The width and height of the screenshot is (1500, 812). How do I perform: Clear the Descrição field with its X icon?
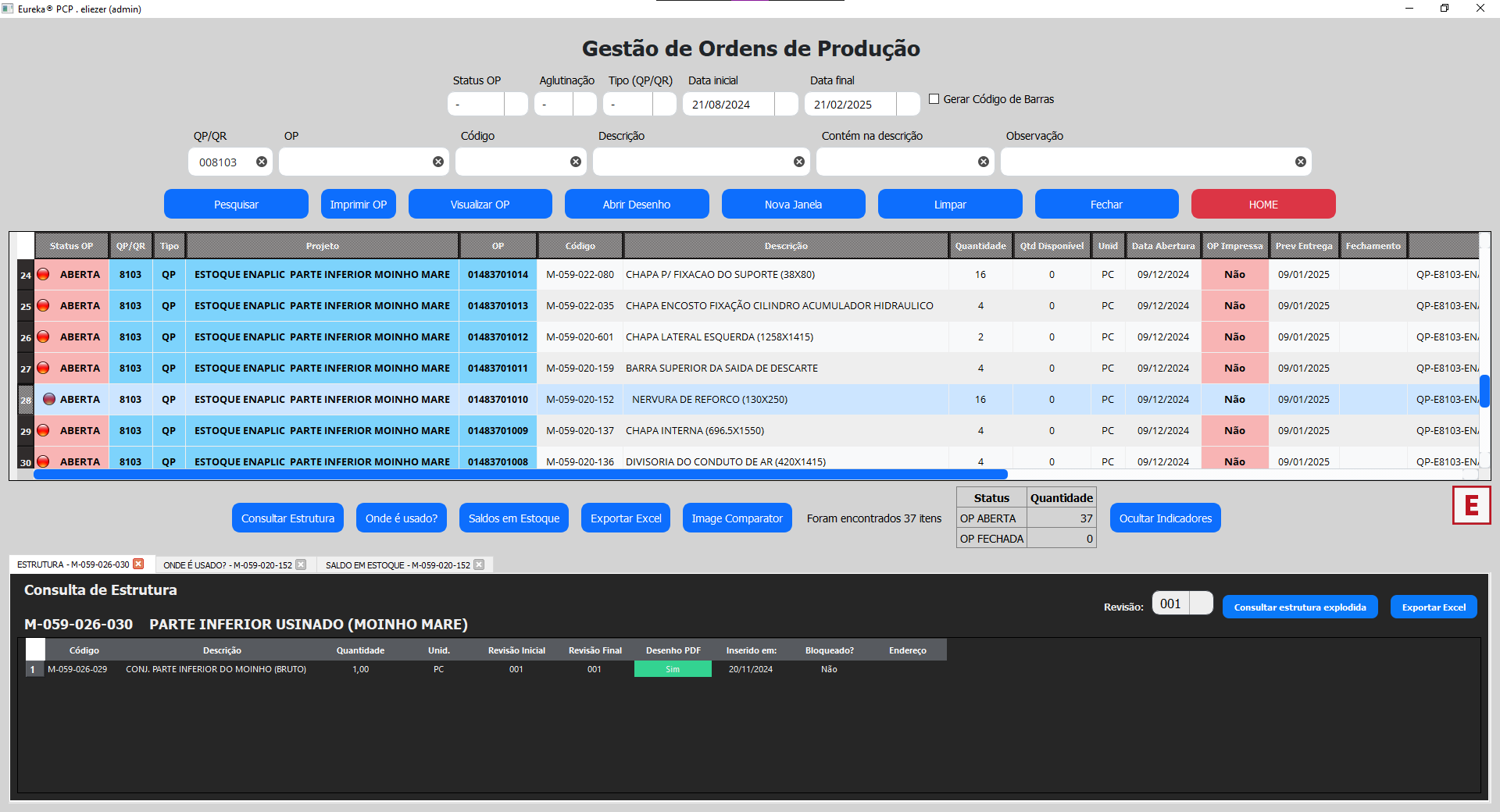coord(799,162)
